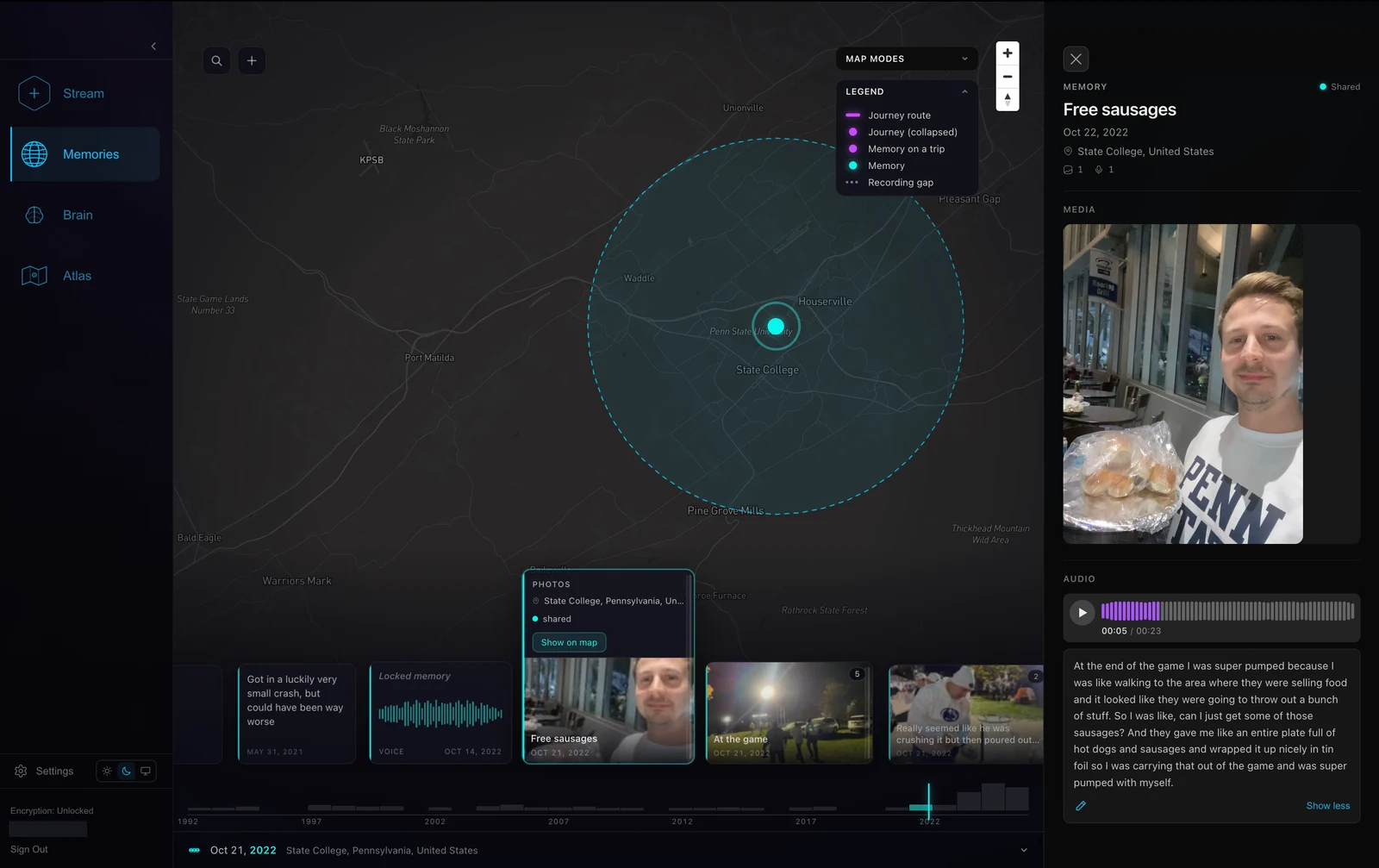Open the Brain section
1379x868 pixels.
[84, 215]
